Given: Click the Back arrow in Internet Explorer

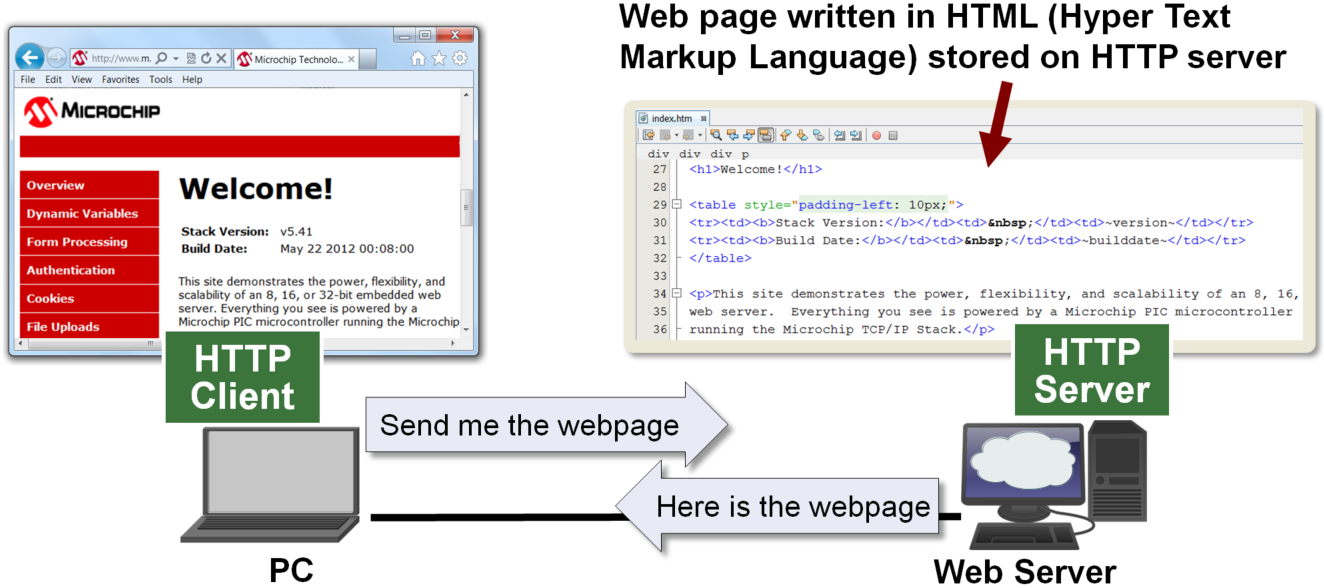Looking at the screenshot, I should [x=31, y=56].
